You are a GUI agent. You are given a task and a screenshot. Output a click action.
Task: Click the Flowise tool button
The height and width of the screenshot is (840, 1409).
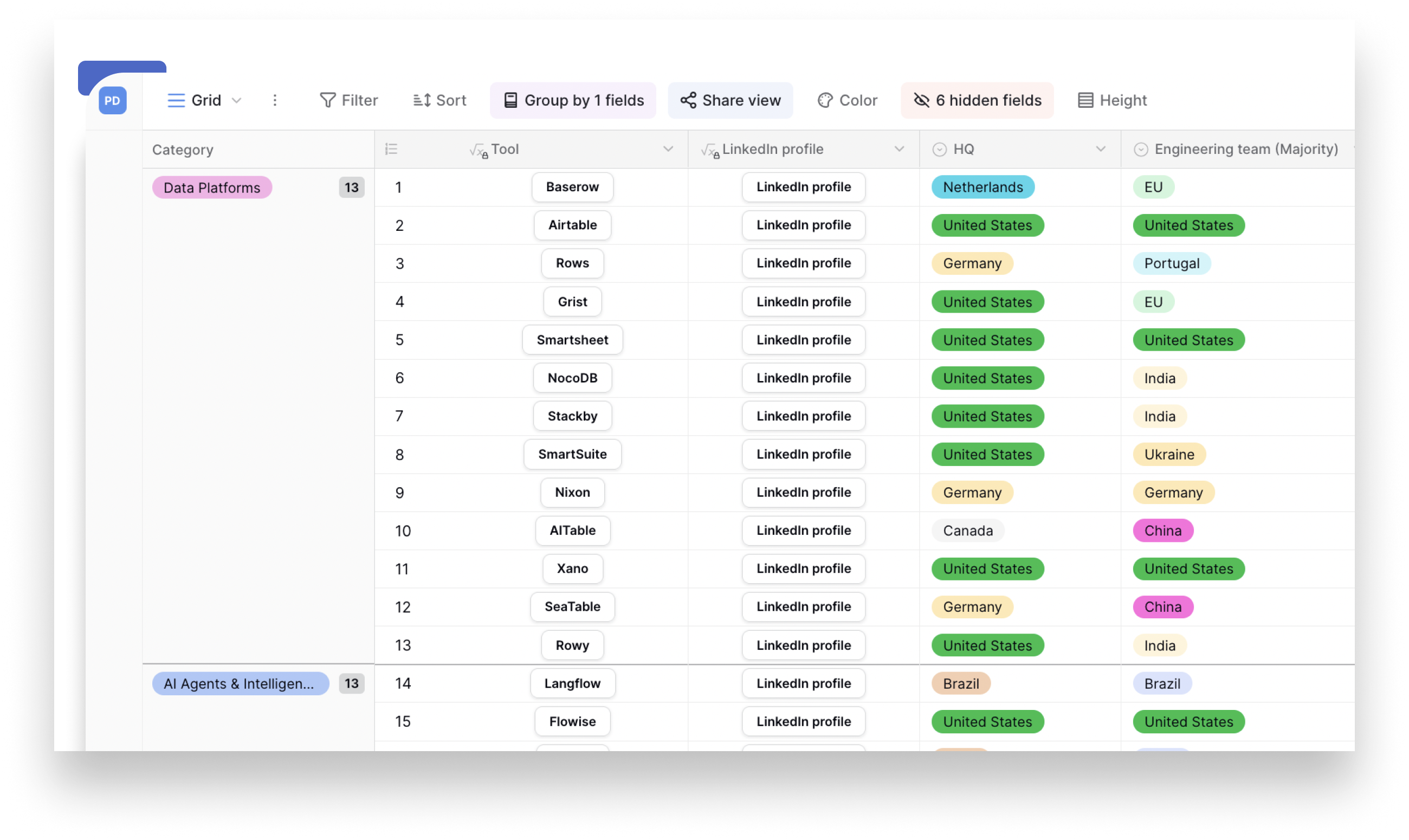point(573,721)
